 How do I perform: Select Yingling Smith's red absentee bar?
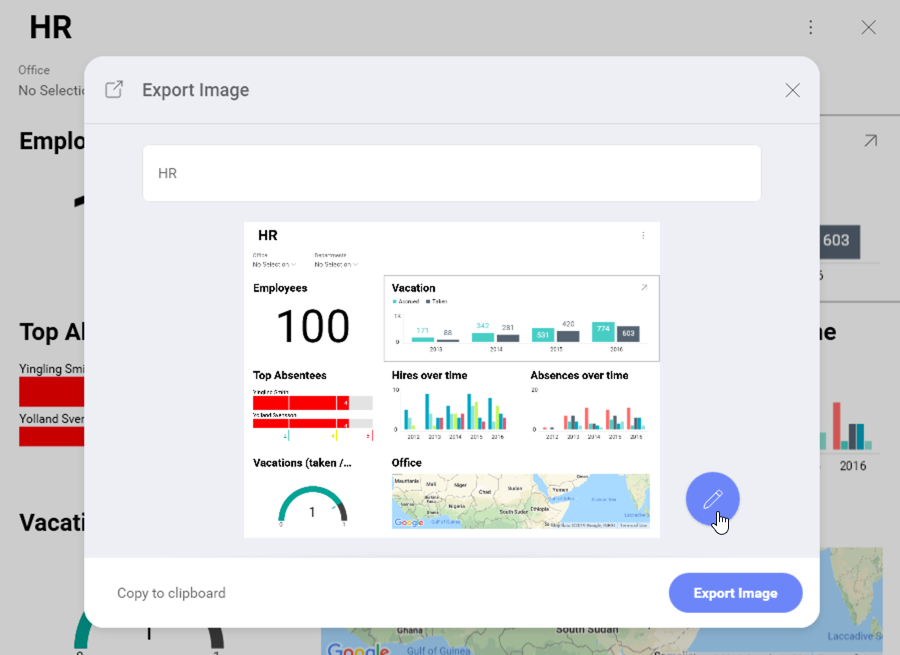(51, 390)
